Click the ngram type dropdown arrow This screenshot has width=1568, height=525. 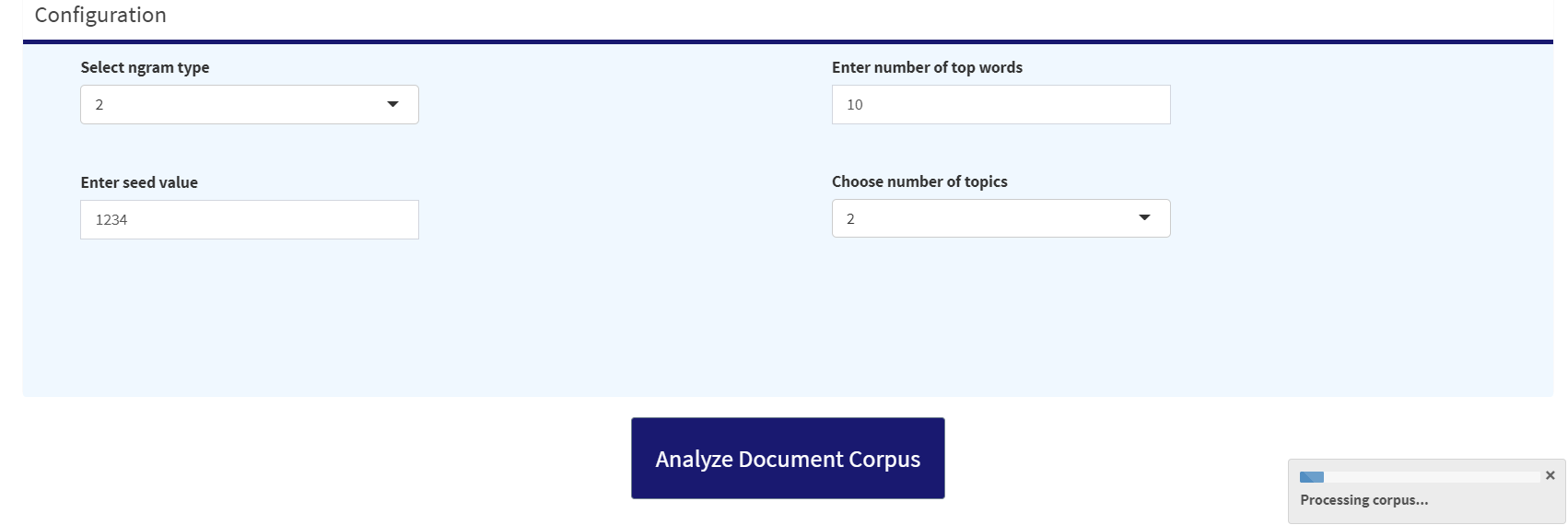pos(393,105)
